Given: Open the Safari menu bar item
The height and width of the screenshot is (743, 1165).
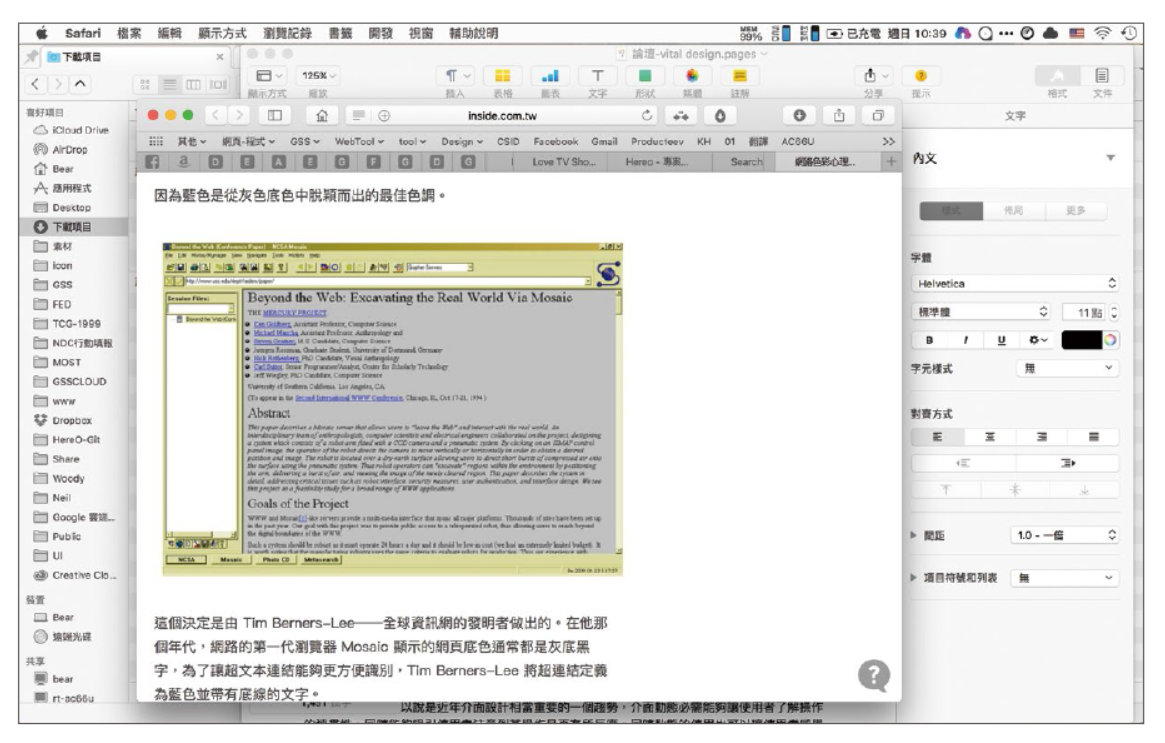Looking at the screenshot, I should [x=82, y=33].
